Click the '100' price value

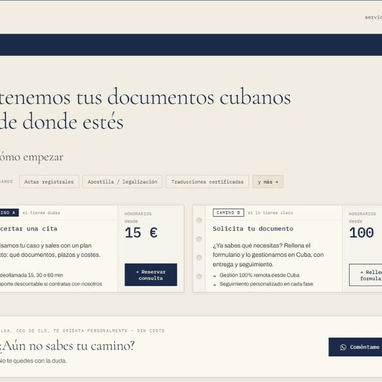[361, 233]
